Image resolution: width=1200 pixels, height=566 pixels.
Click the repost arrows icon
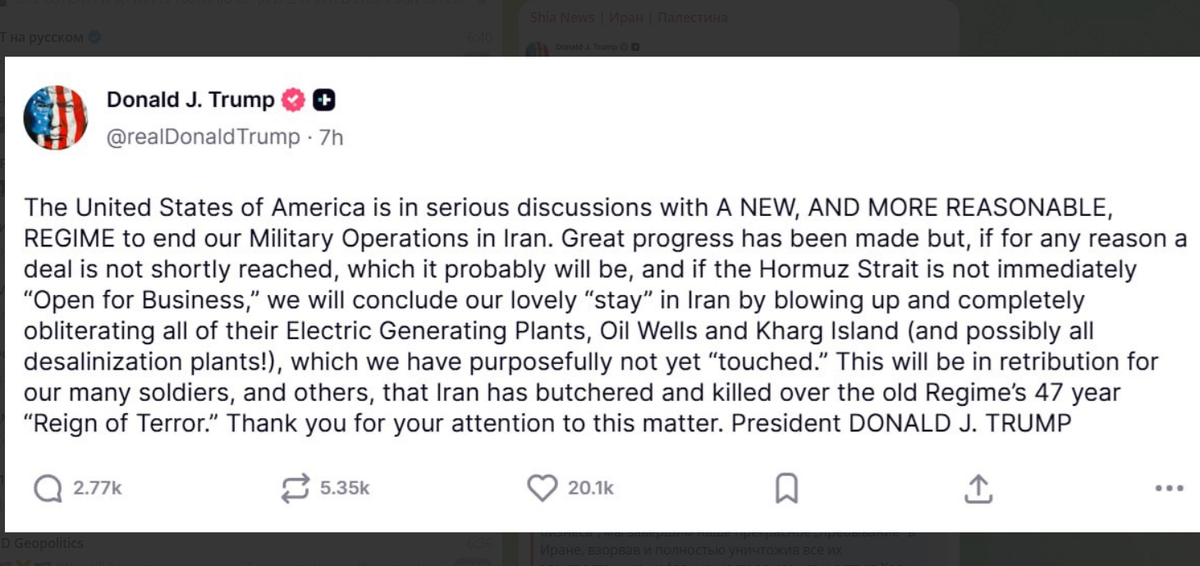[x=297, y=488]
